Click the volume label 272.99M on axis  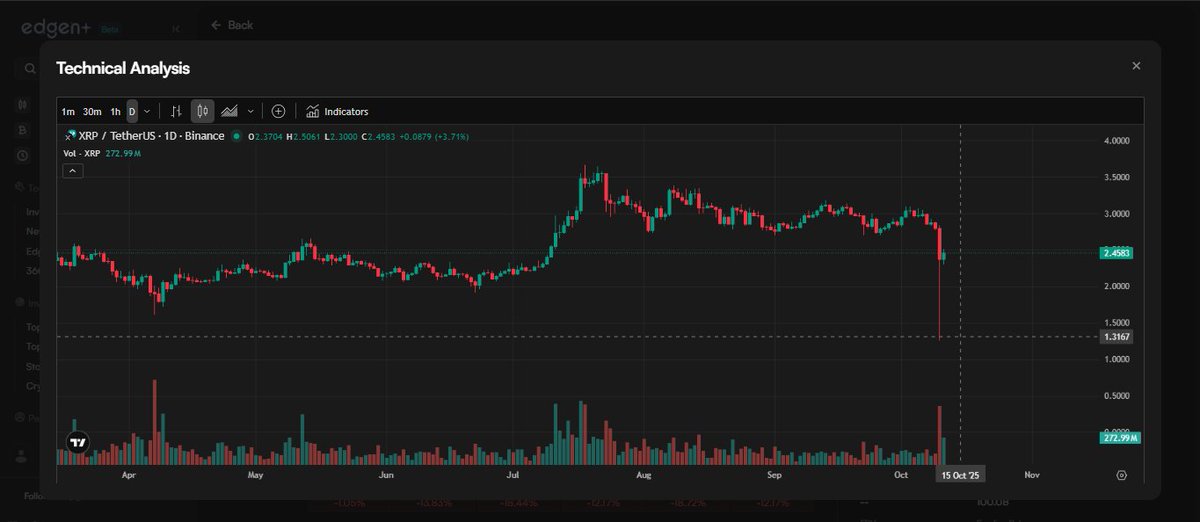pos(1118,438)
